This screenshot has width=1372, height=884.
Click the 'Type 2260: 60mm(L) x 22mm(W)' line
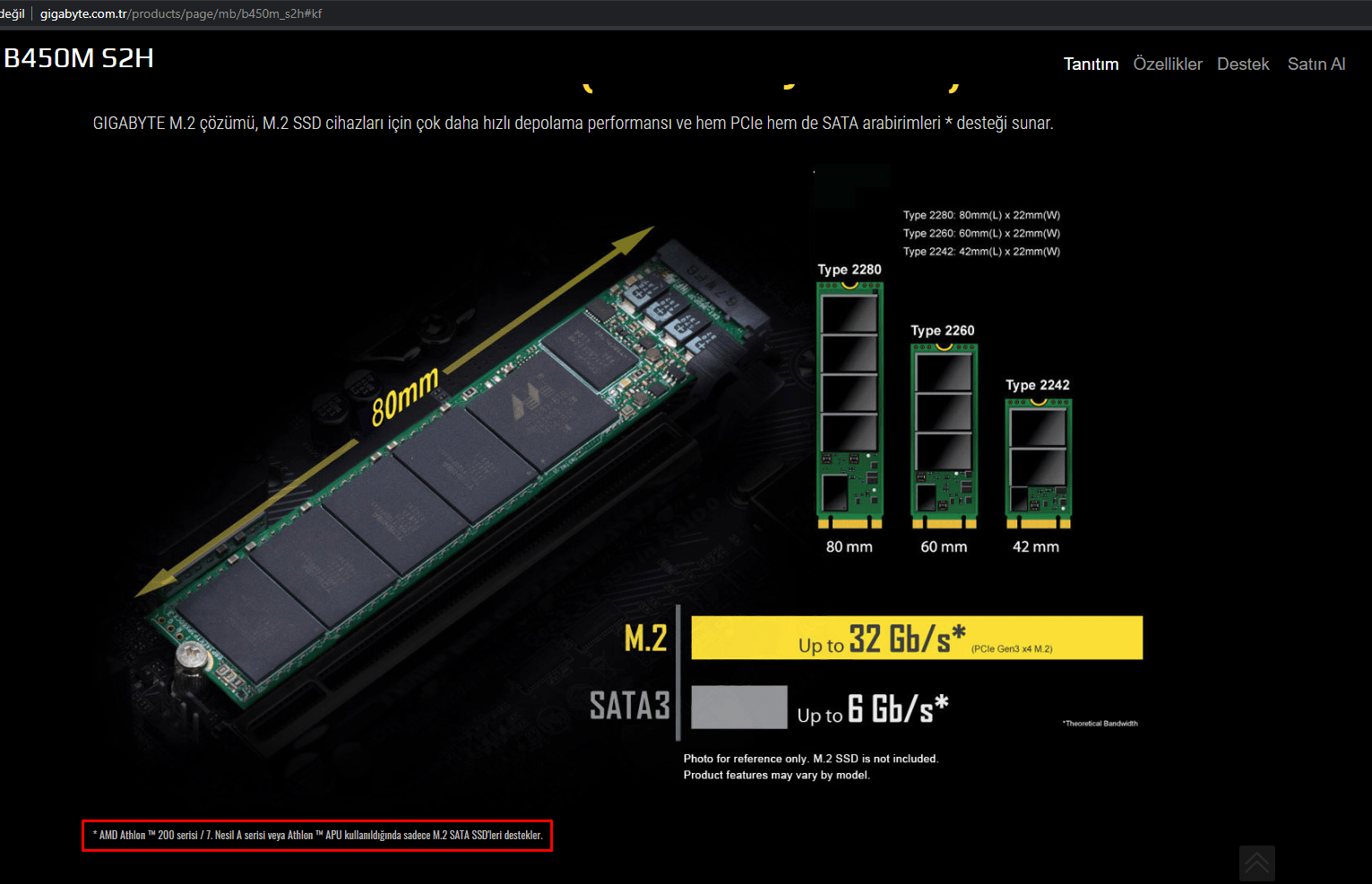pyautogui.click(x=981, y=233)
